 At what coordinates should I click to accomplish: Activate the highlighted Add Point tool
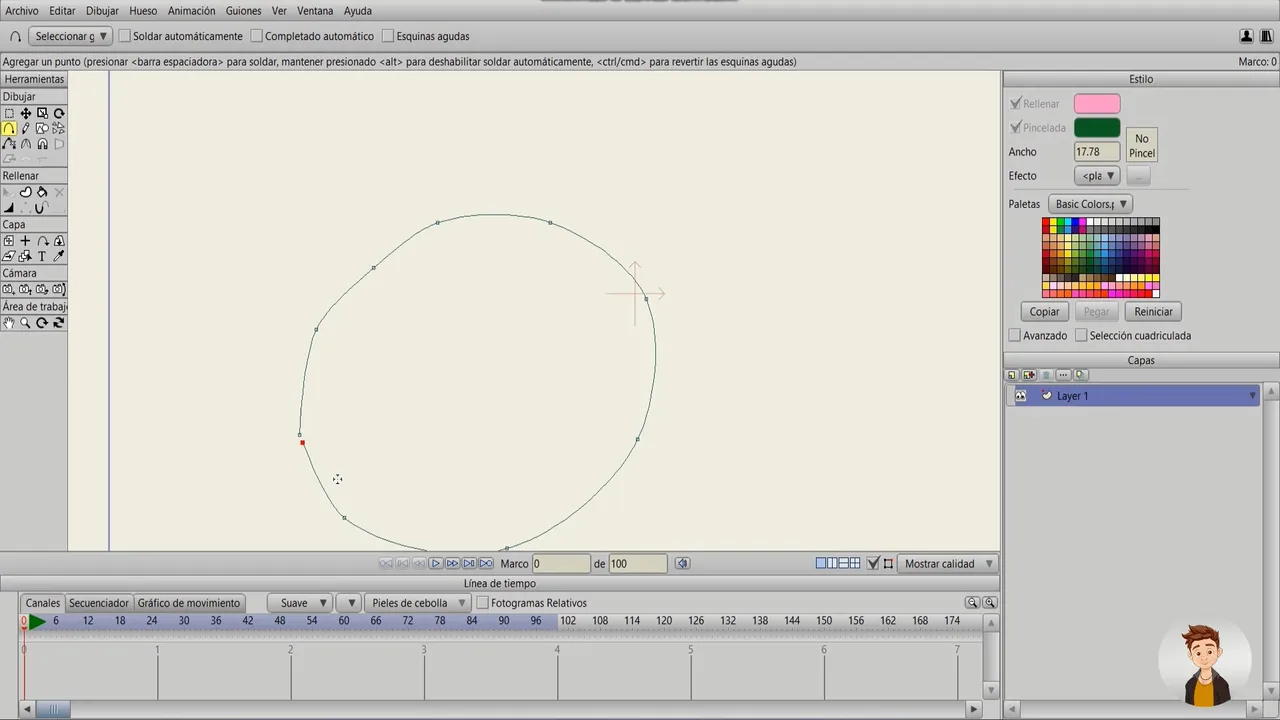coord(9,129)
